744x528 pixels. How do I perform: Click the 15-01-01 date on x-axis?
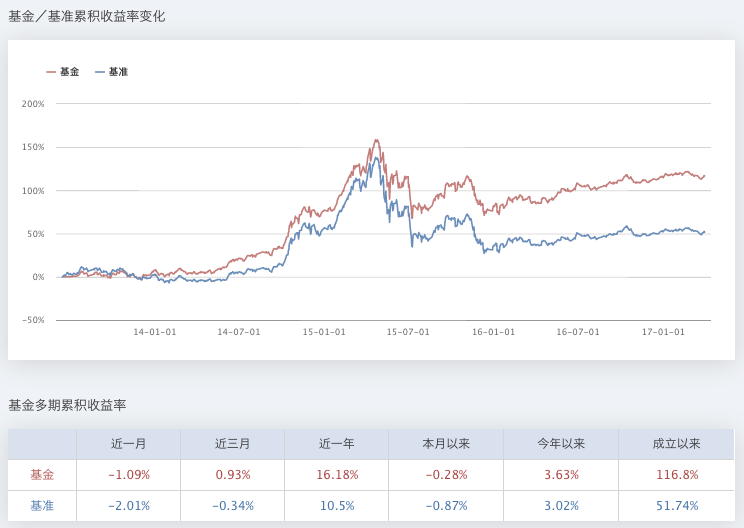tap(324, 332)
